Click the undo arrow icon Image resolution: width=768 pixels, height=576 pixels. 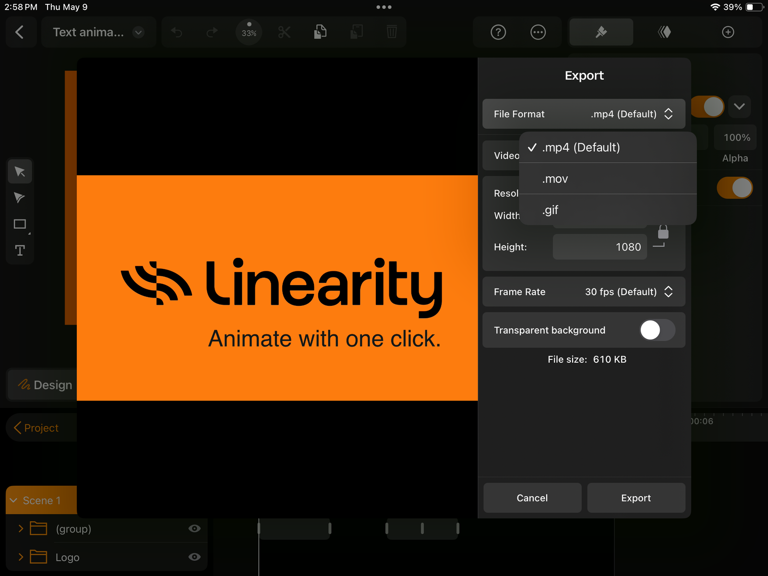[177, 32]
